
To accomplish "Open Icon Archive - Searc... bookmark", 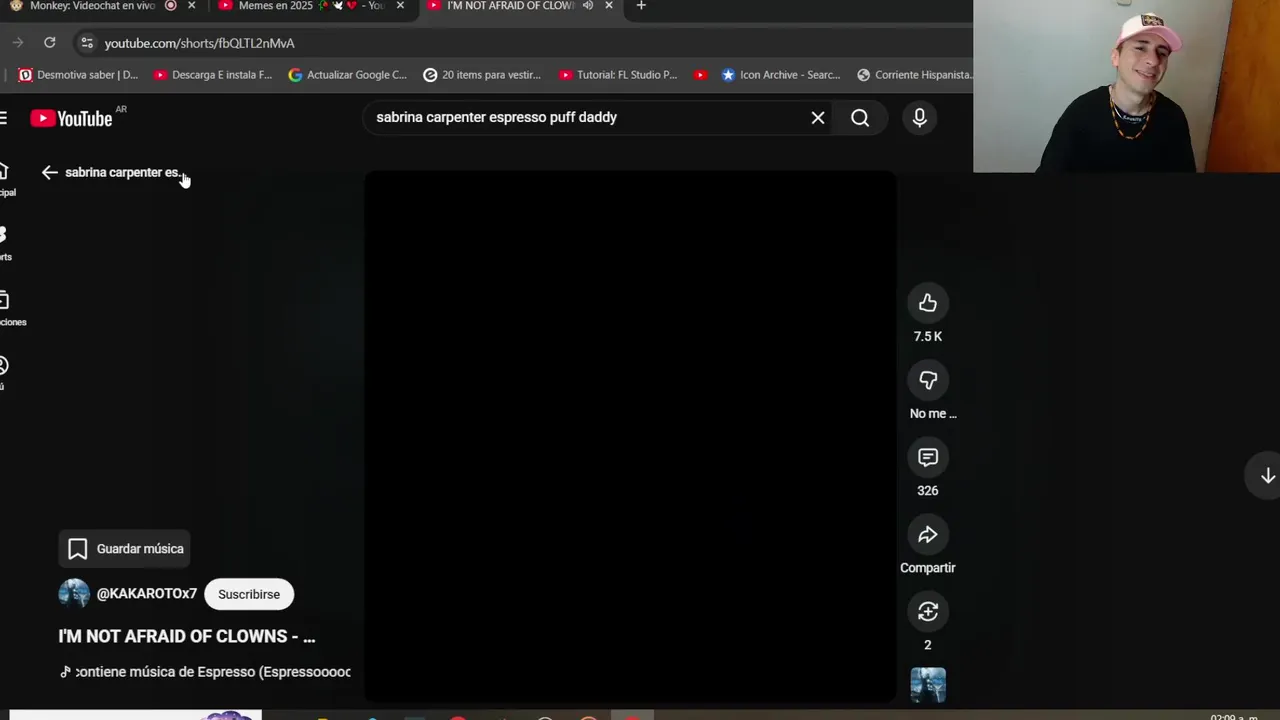I will point(781,75).
